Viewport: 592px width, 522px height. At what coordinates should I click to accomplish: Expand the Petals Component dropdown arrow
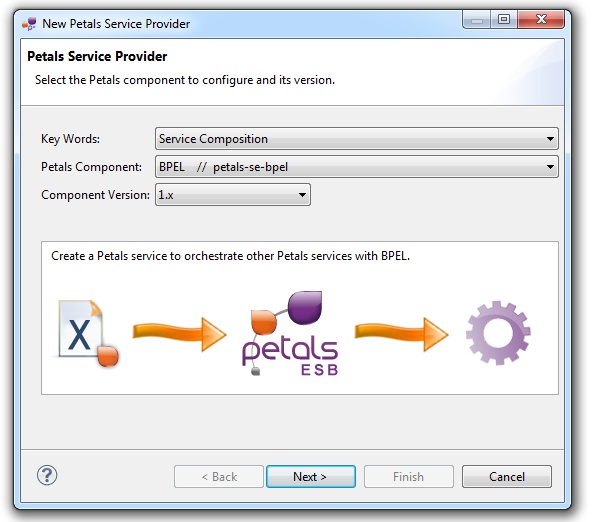550,167
